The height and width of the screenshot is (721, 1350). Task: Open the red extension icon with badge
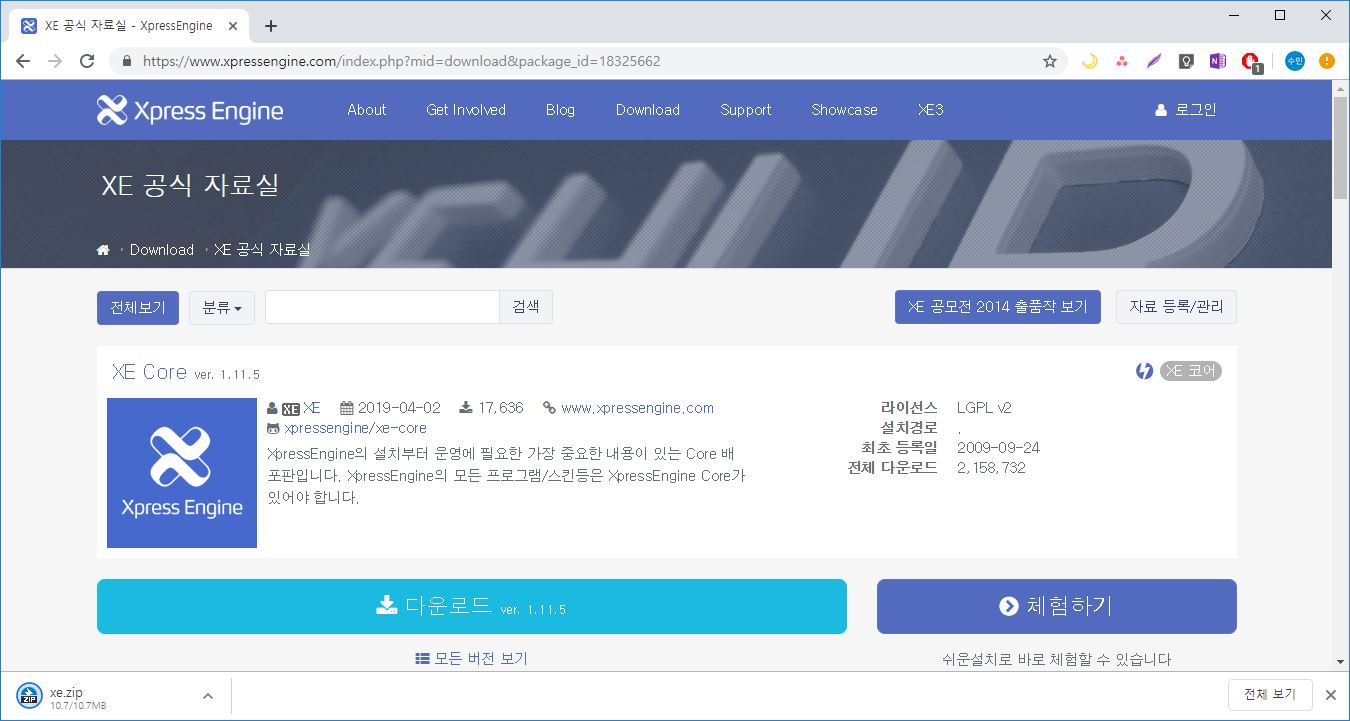coord(1251,62)
